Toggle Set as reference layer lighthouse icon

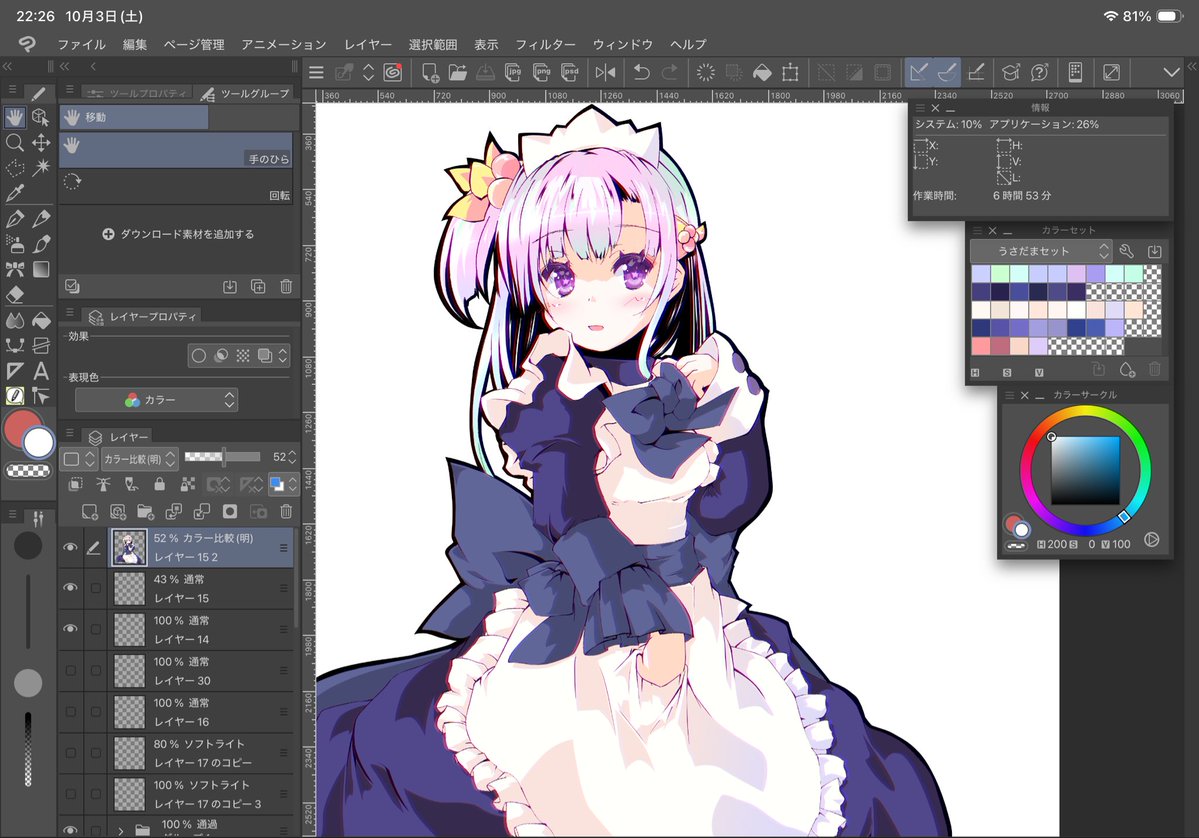pyautogui.click(x=103, y=484)
